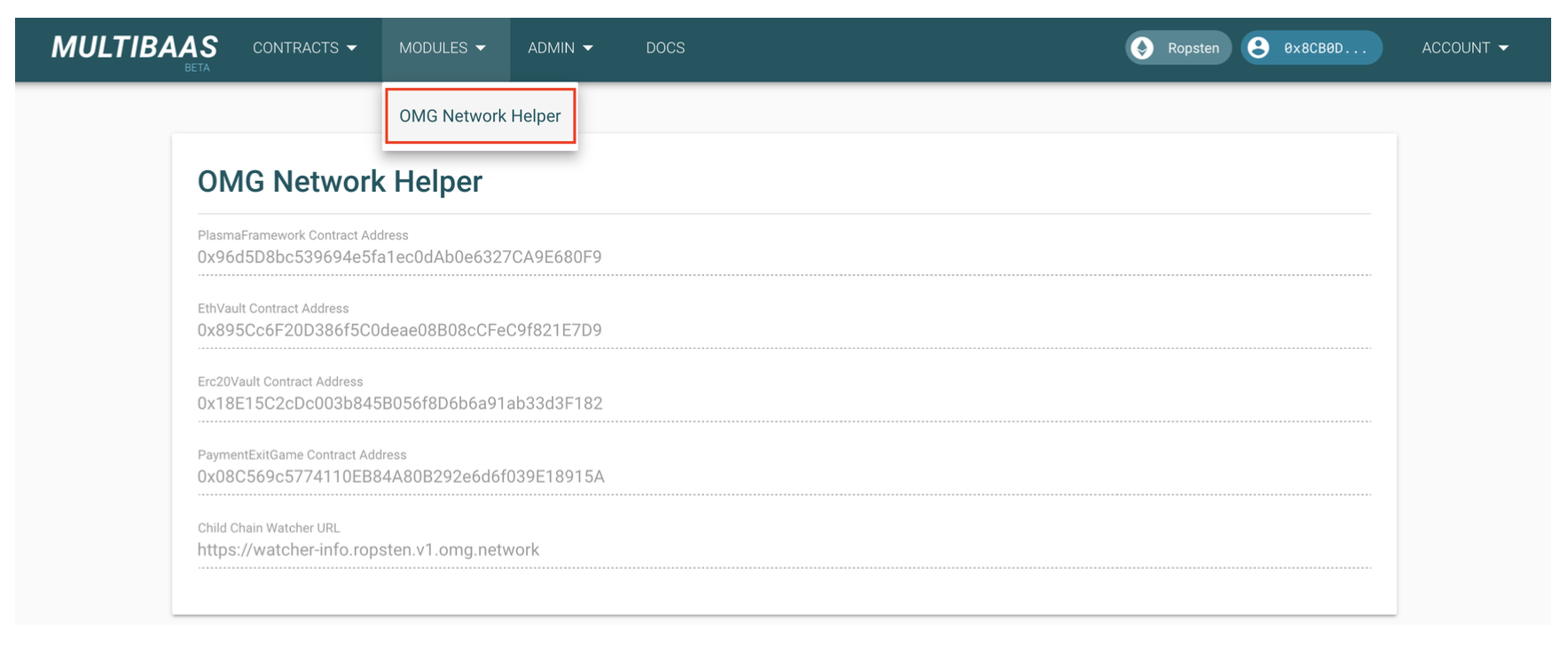Viewport: 1568px width, 646px height.
Task: Click the Erc20Vault Contract Address field
Action: (x=784, y=404)
